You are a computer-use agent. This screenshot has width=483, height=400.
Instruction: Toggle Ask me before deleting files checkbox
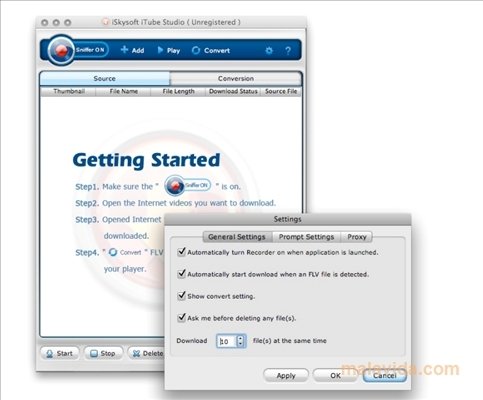coord(181,318)
